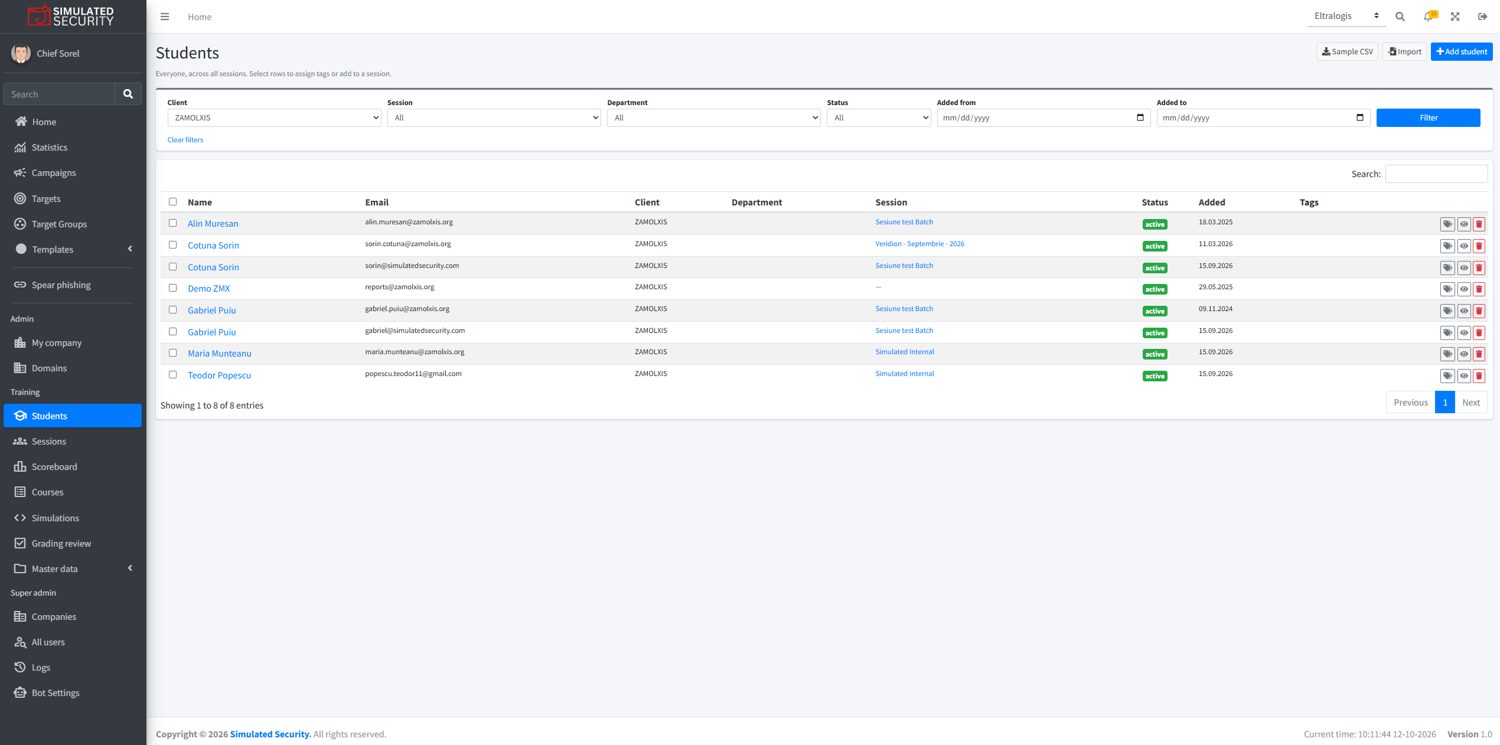1500x745 pixels.
Task: Click the sidebar search magnifier button
Action: pos(128,94)
